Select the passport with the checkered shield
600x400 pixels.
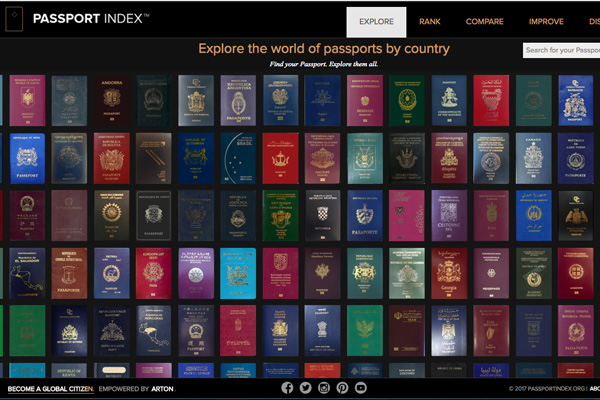tap(322, 214)
